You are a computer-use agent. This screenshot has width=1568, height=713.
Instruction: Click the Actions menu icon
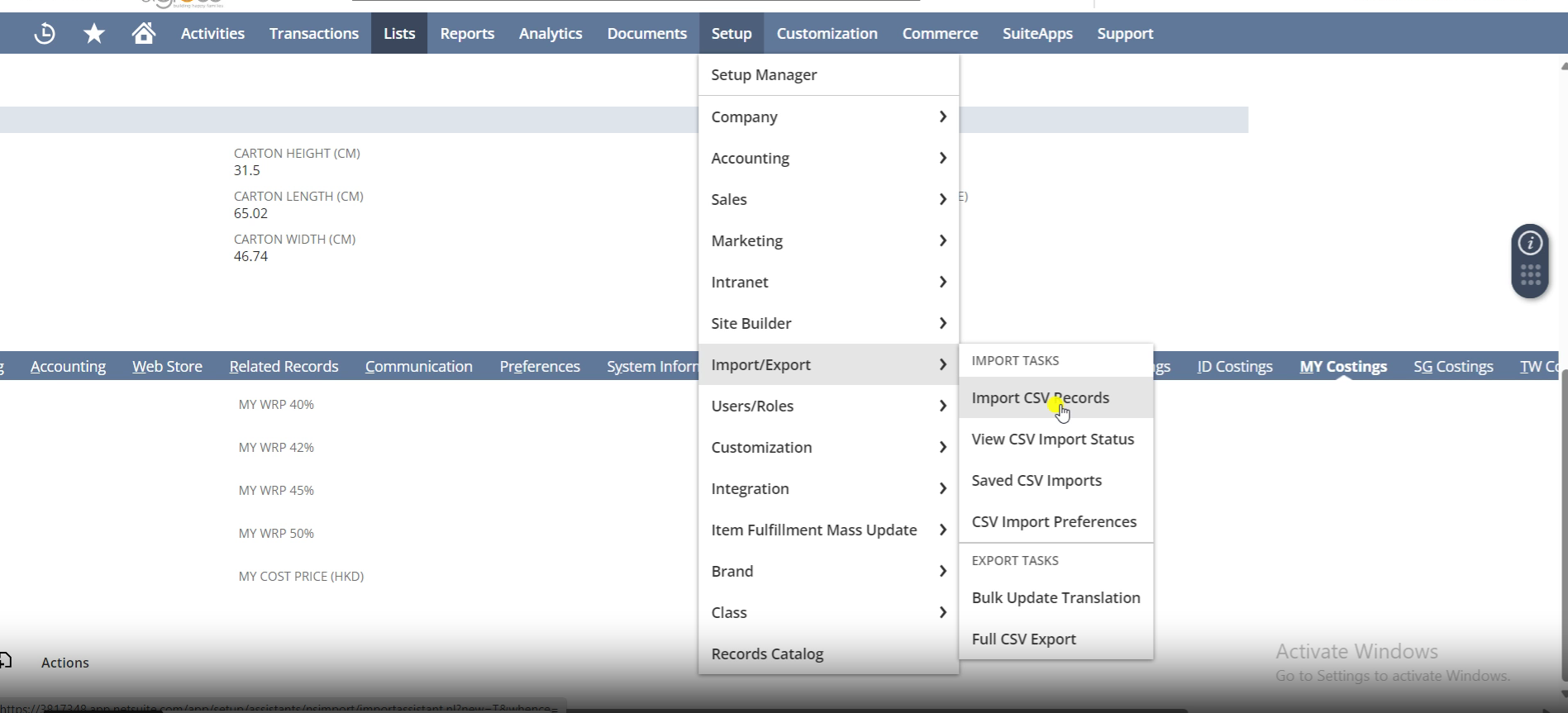[x=6, y=660]
